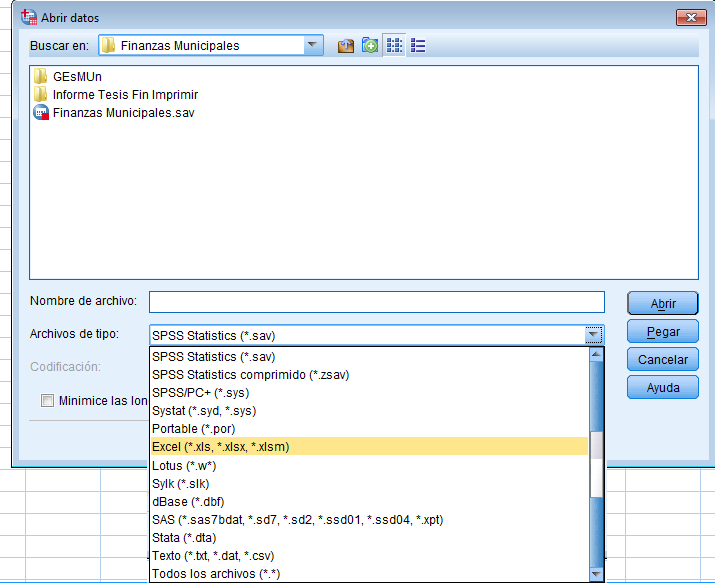
Task: Choose dBase (*.dbf) option
Action: (370, 502)
